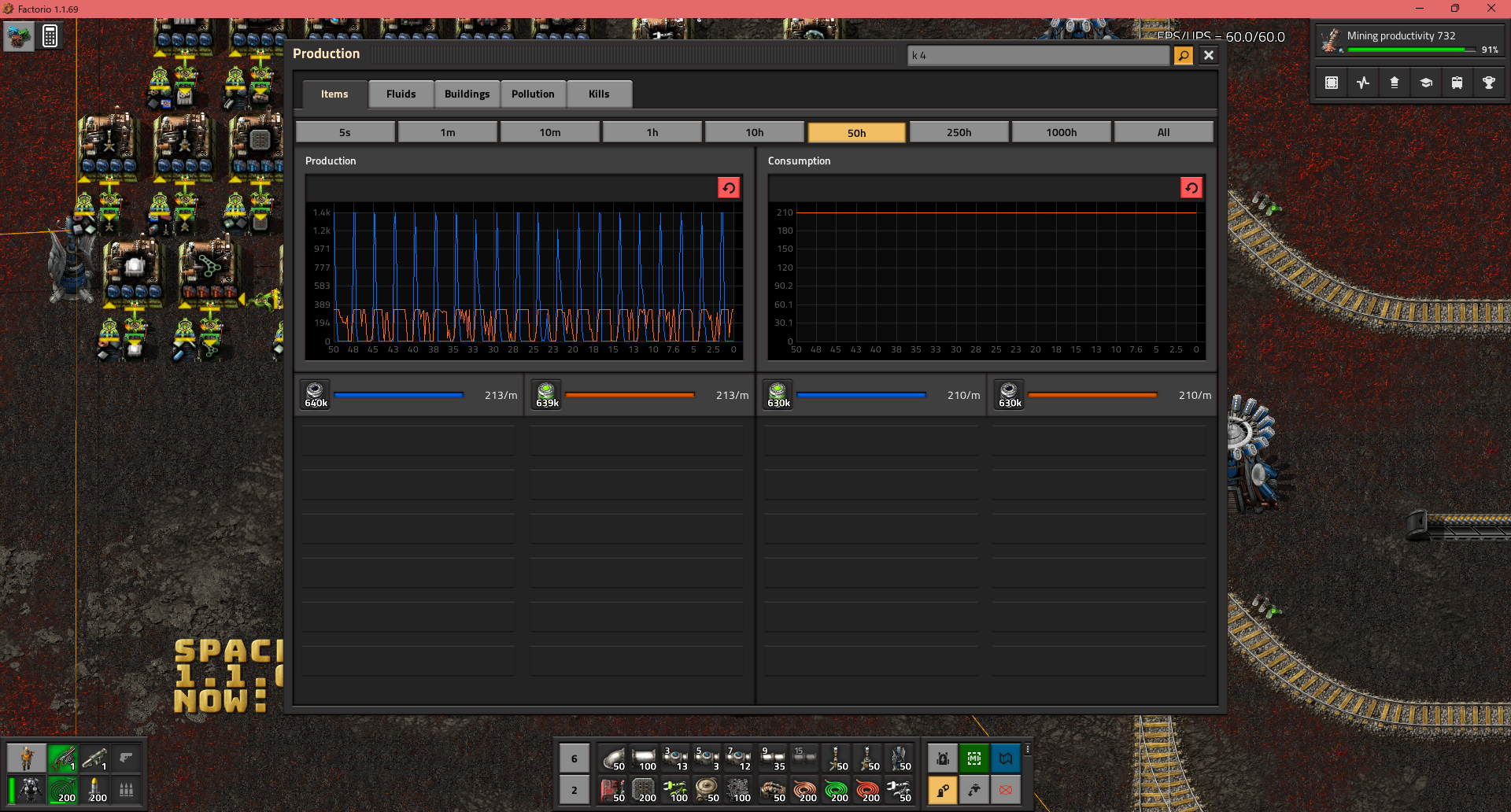Select the 1h time range
The height and width of the screenshot is (812, 1511).
tap(652, 132)
